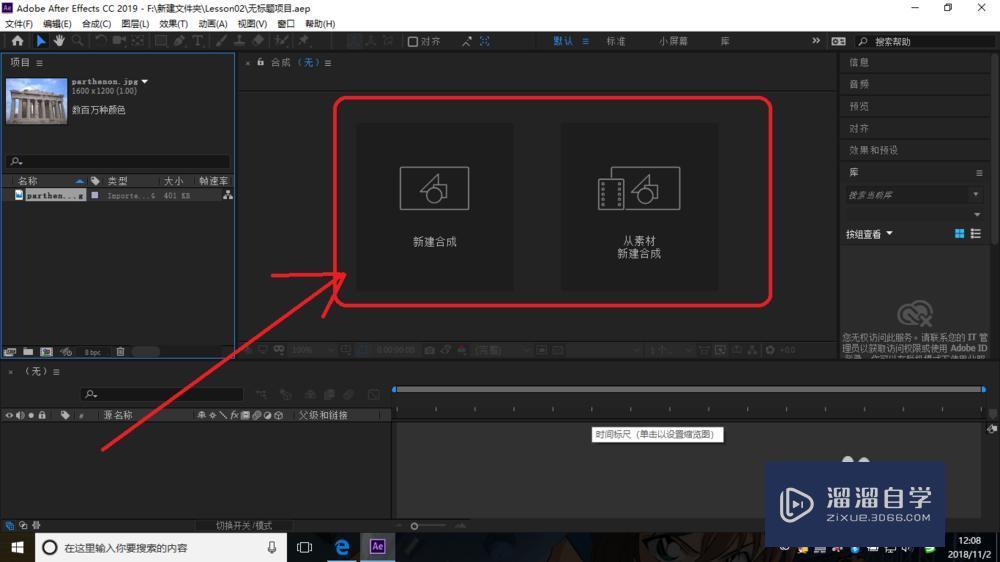1000x562 pixels.
Task: Select the Horizontal Type tool
Action: point(198,41)
